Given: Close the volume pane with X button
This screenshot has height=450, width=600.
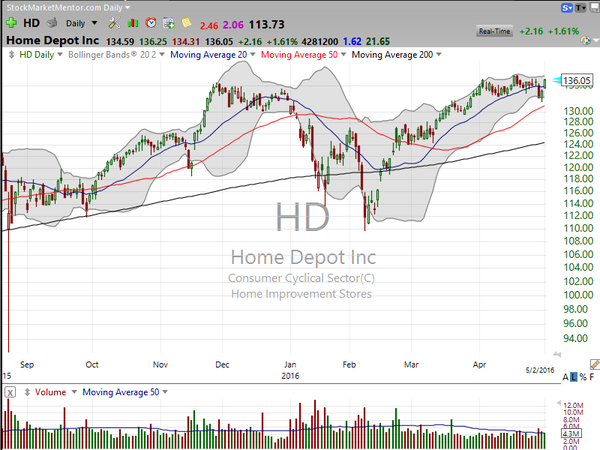Looking at the screenshot, I should [x=10, y=392].
